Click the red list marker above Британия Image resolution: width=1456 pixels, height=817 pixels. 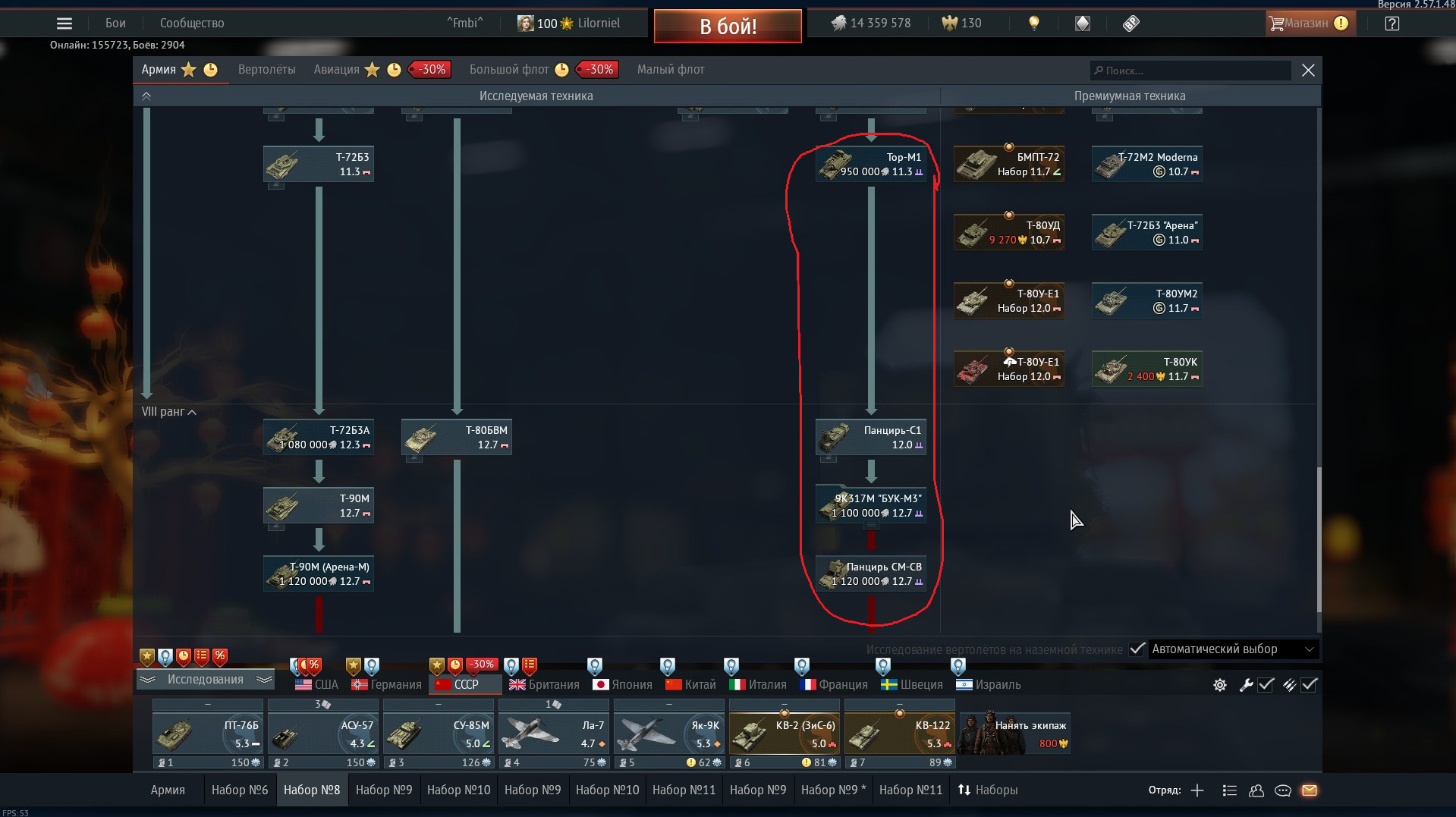[530, 666]
